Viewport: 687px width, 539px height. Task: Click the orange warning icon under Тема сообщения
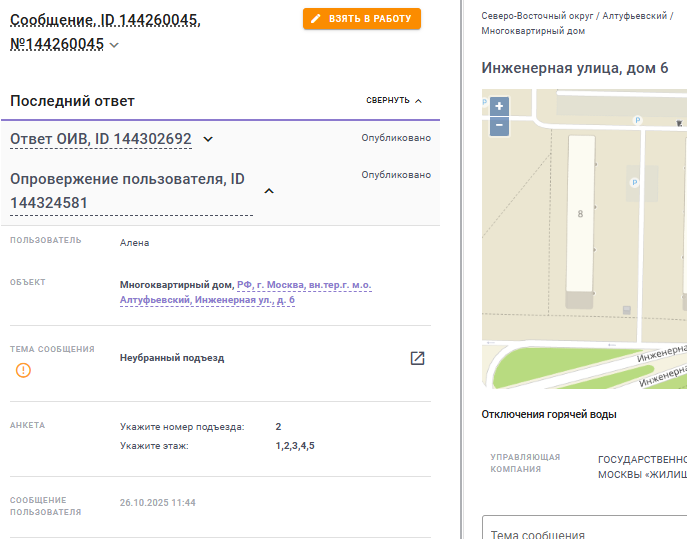tap(23, 370)
